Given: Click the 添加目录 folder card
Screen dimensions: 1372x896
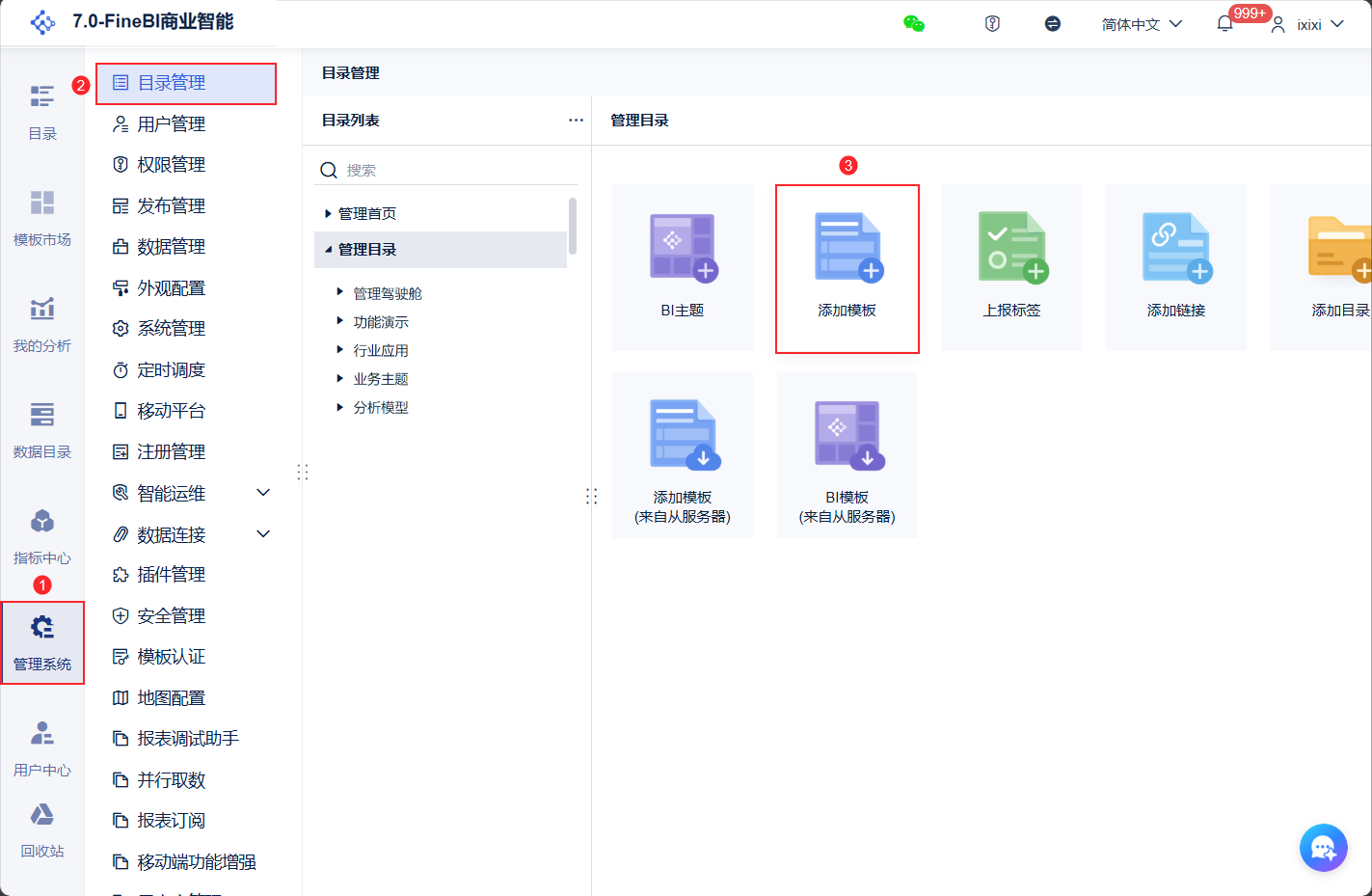Looking at the screenshot, I should (x=1322, y=267).
